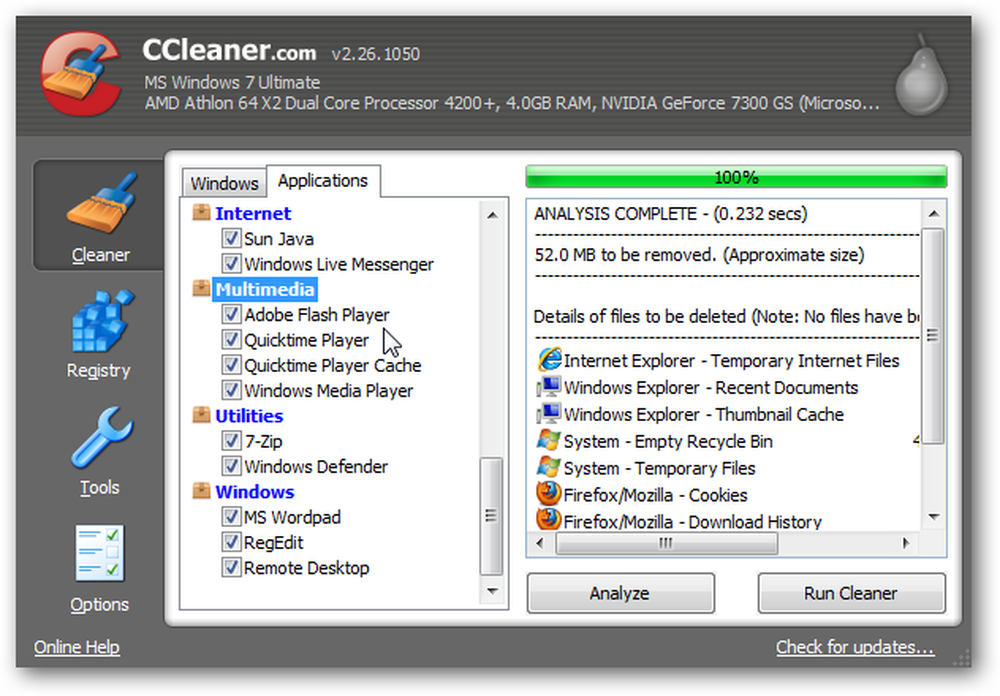Uncheck the Remote Desktop checkbox

231,567
